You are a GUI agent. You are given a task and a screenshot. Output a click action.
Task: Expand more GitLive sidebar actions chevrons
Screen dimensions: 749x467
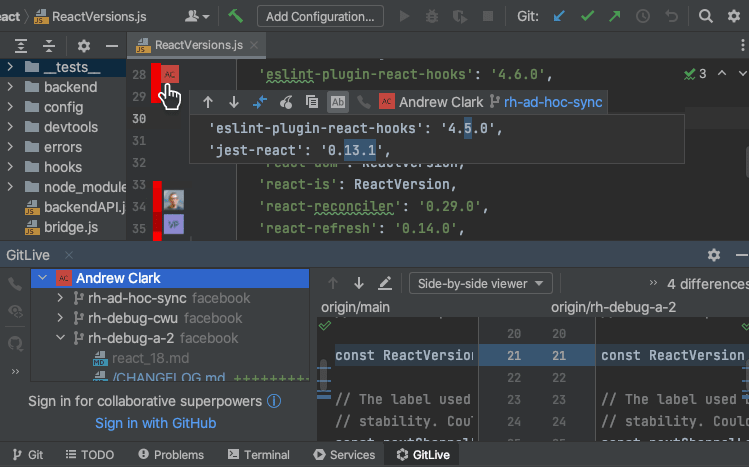click(x=15, y=371)
